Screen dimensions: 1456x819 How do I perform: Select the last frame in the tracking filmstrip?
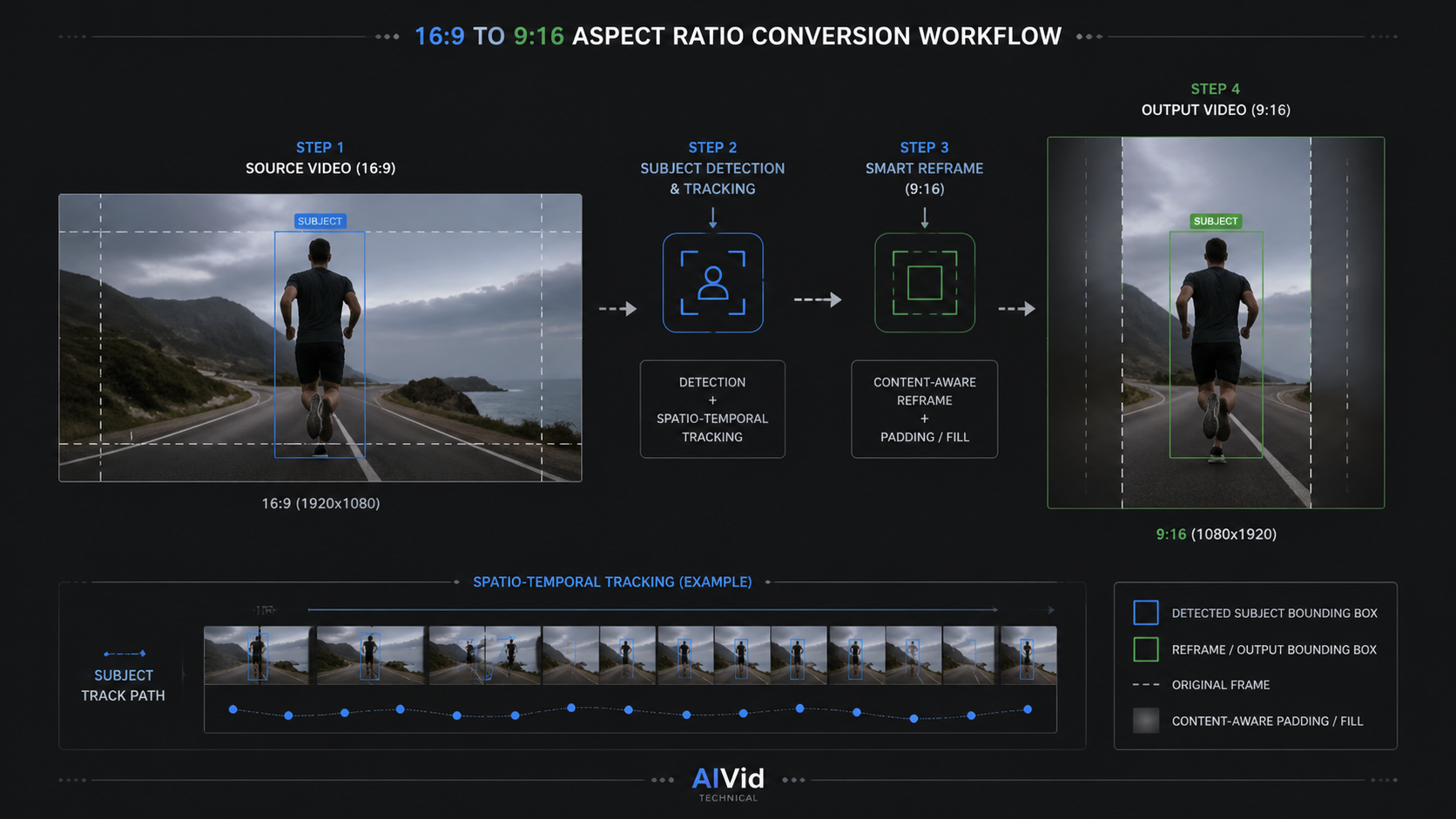pyautogui.click(x=1028, y=655)
